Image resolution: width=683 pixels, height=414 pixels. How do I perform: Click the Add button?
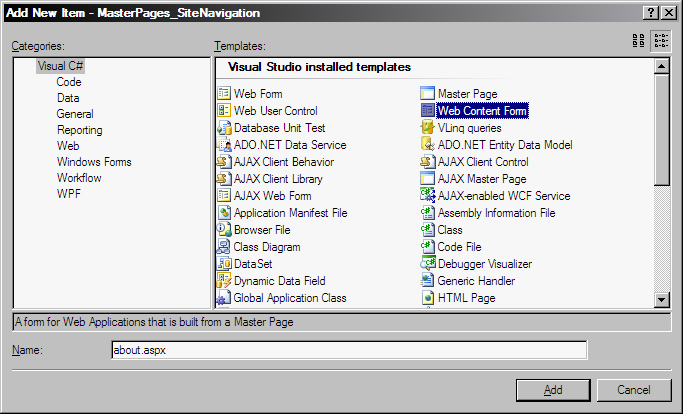coord(553,390)
